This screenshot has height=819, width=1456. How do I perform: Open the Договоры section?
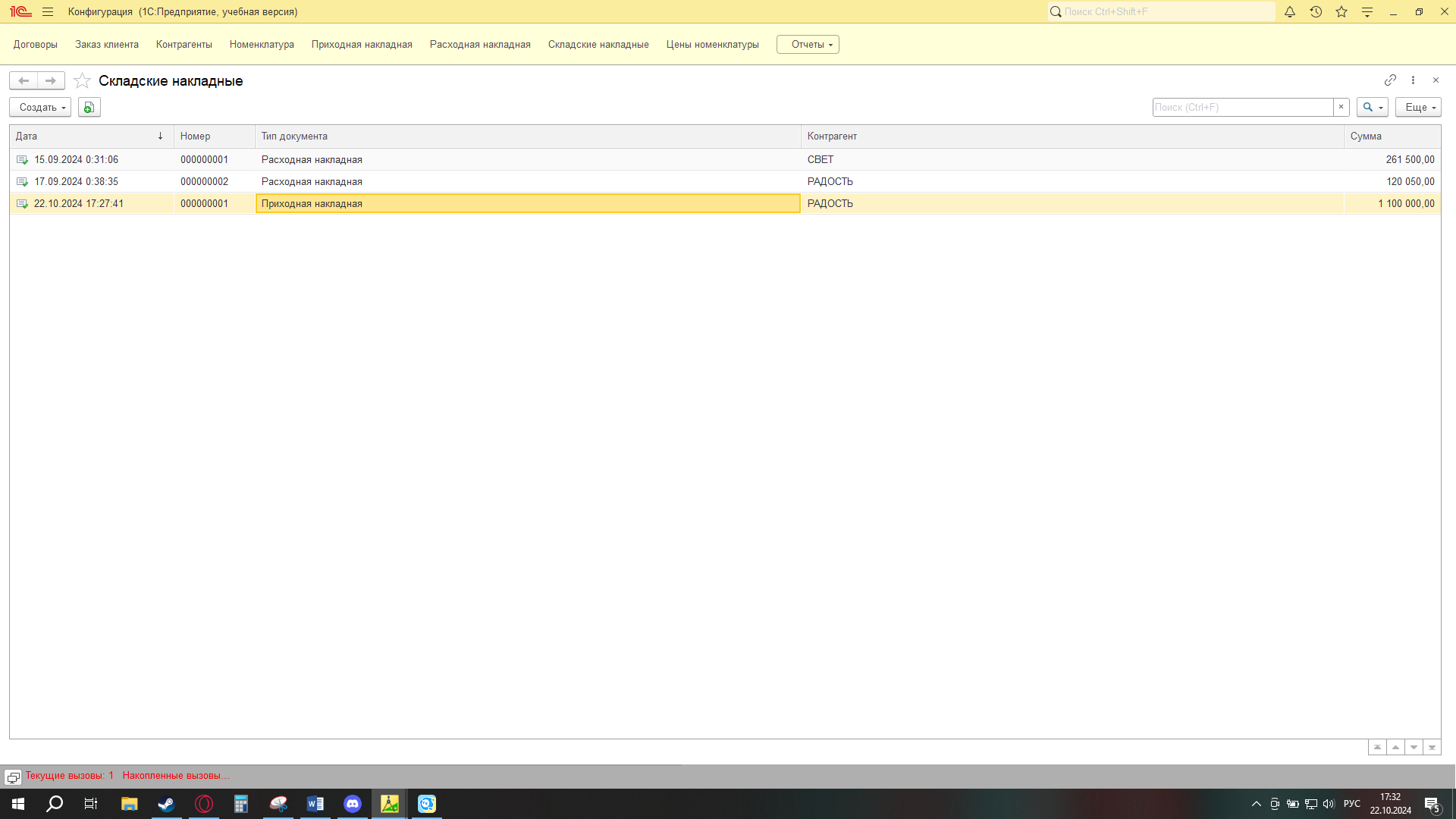[36, 44]
